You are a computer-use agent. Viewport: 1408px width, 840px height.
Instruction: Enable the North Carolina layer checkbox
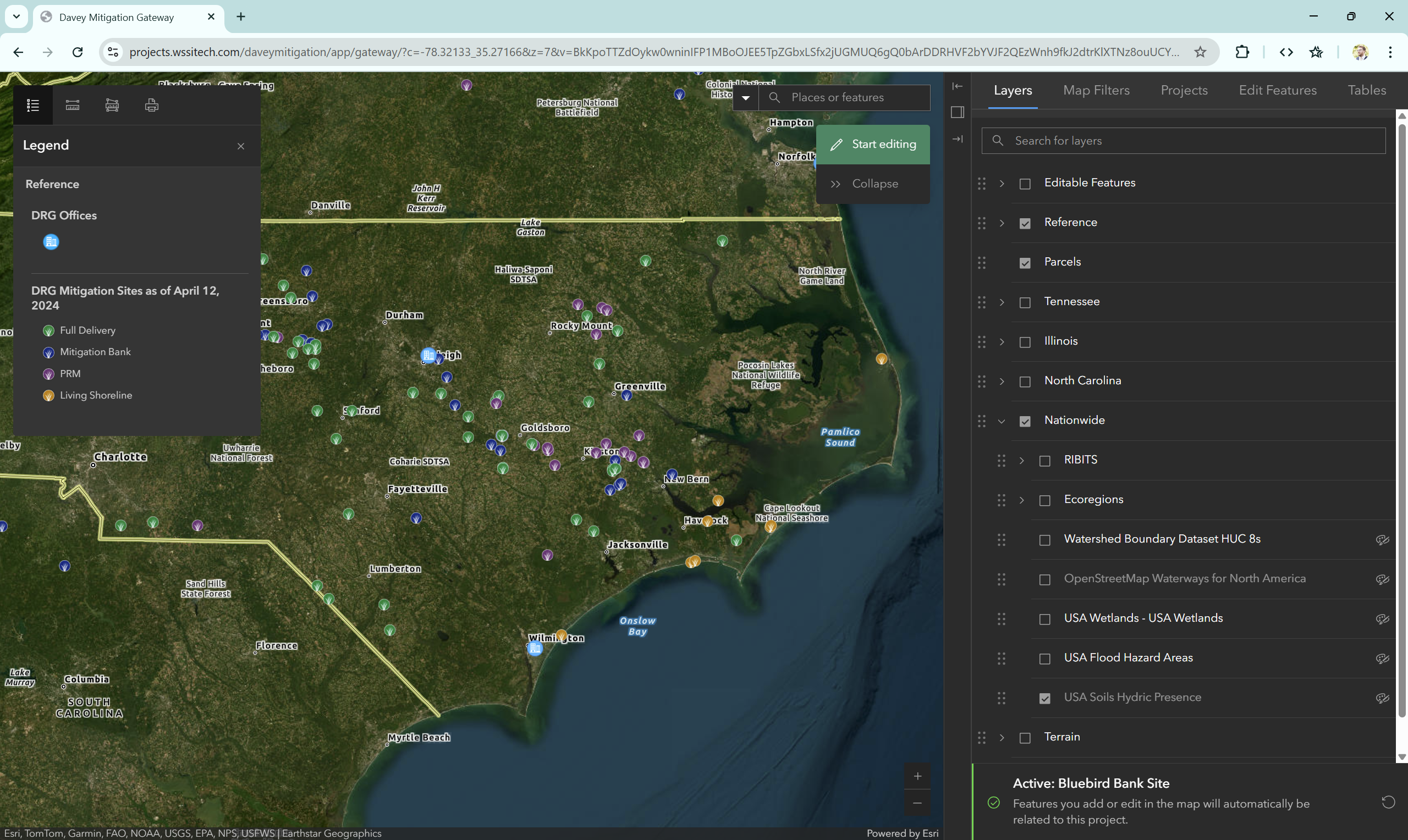[1025, 382]
